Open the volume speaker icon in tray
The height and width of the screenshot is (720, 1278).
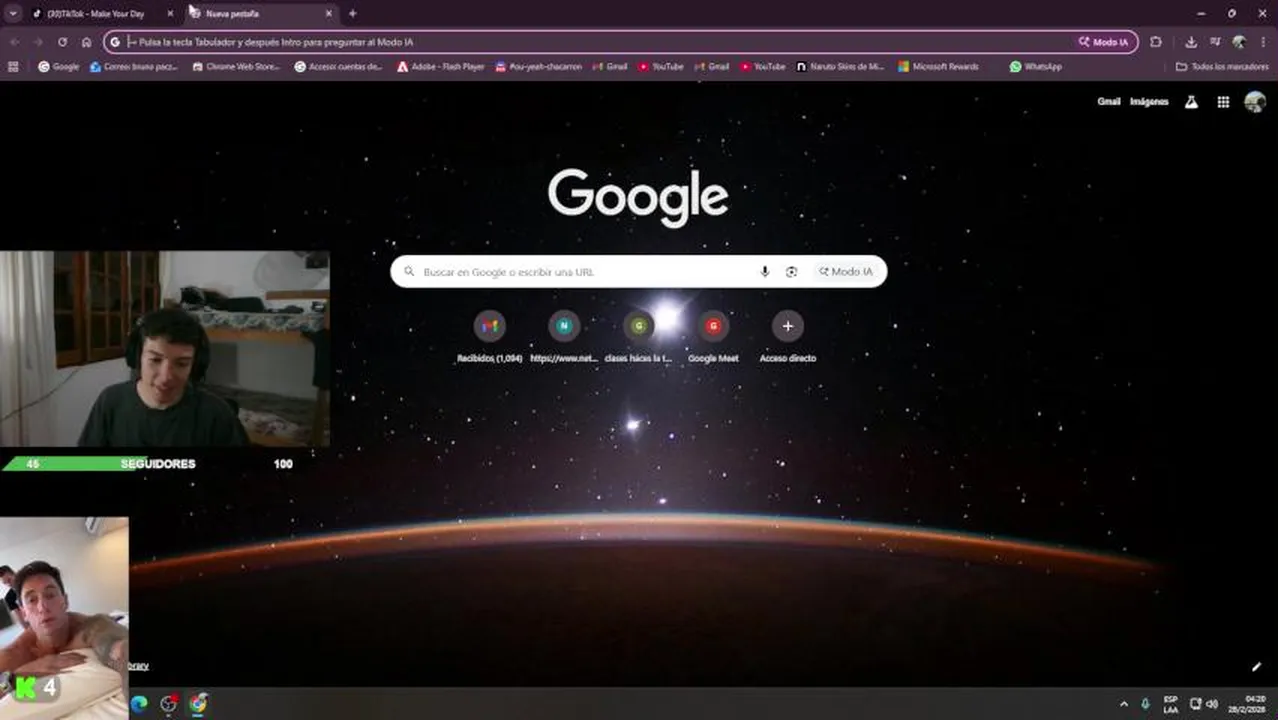1212,704
